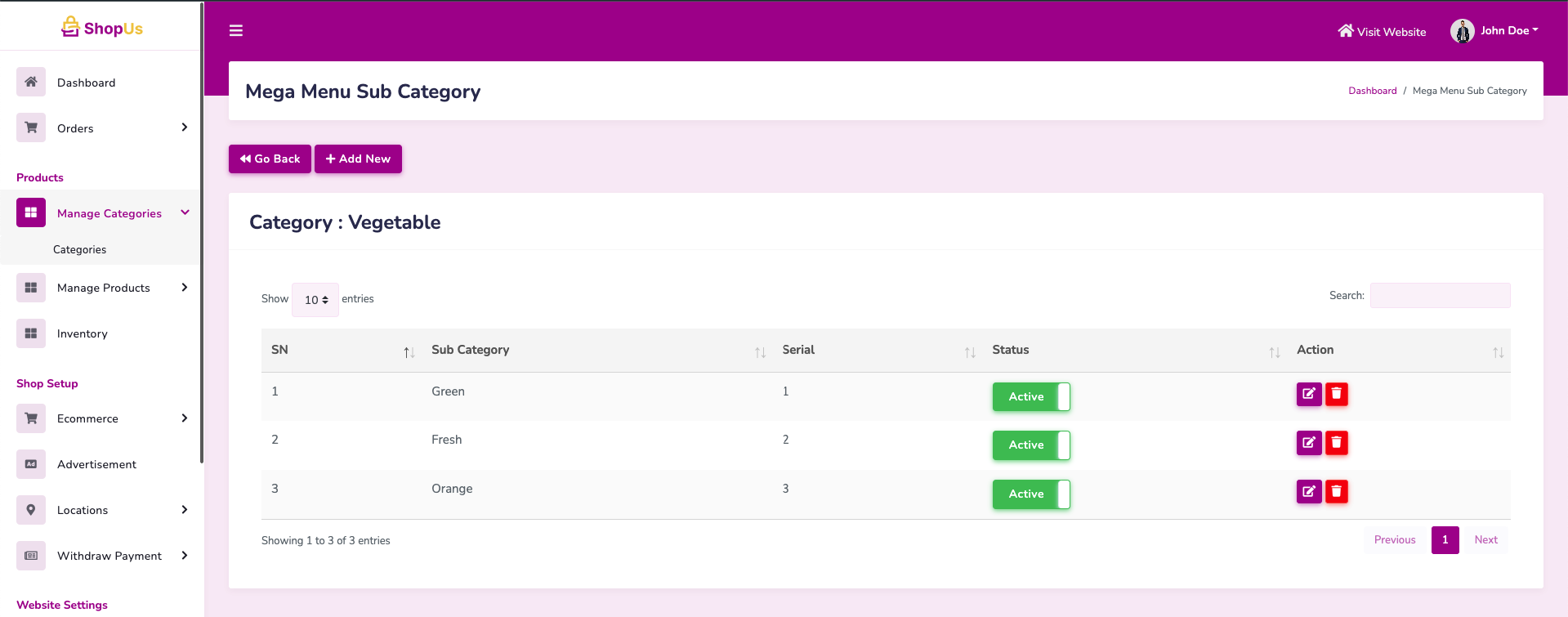The image size is (1568, 617).
Task: Expand the Orders sidebar menu
Action: pos(102,128)
